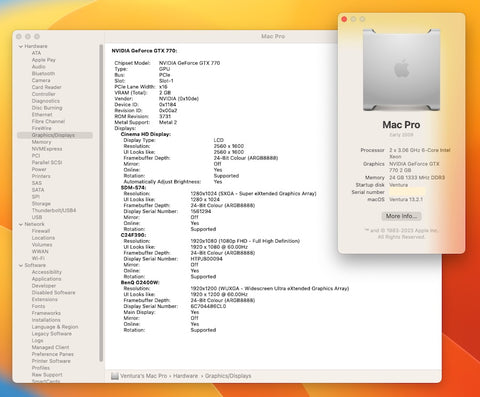The width and height of the screenshot is (480, 397).
Task: Open Language & Region entry
Action: click(55, 327)
